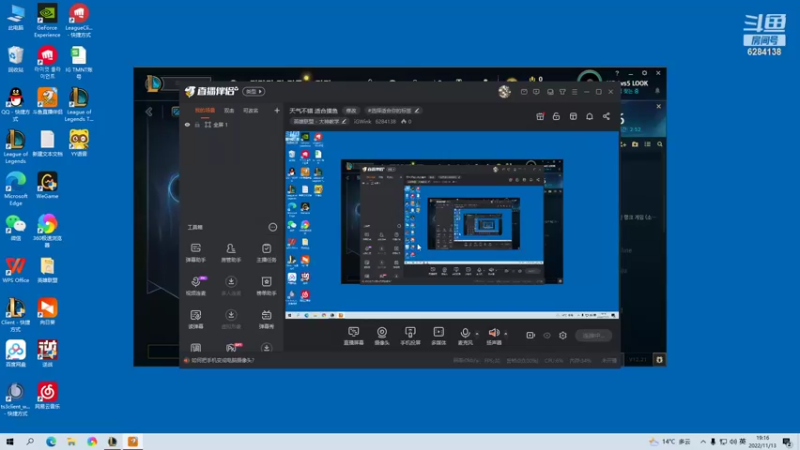Image resolution: width=800 pixels, height=450 pixels.
Task: Click the share icon in stream header
Action: pyautogui.click(x=606, y=116)
